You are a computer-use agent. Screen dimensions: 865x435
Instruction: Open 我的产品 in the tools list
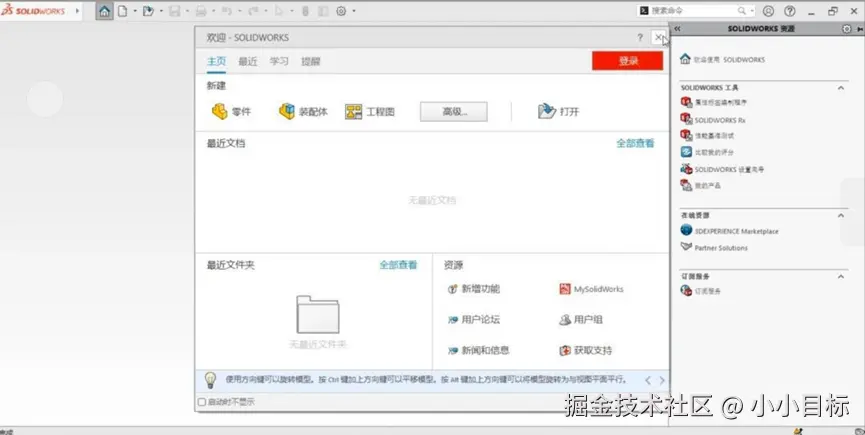point(701,186)
